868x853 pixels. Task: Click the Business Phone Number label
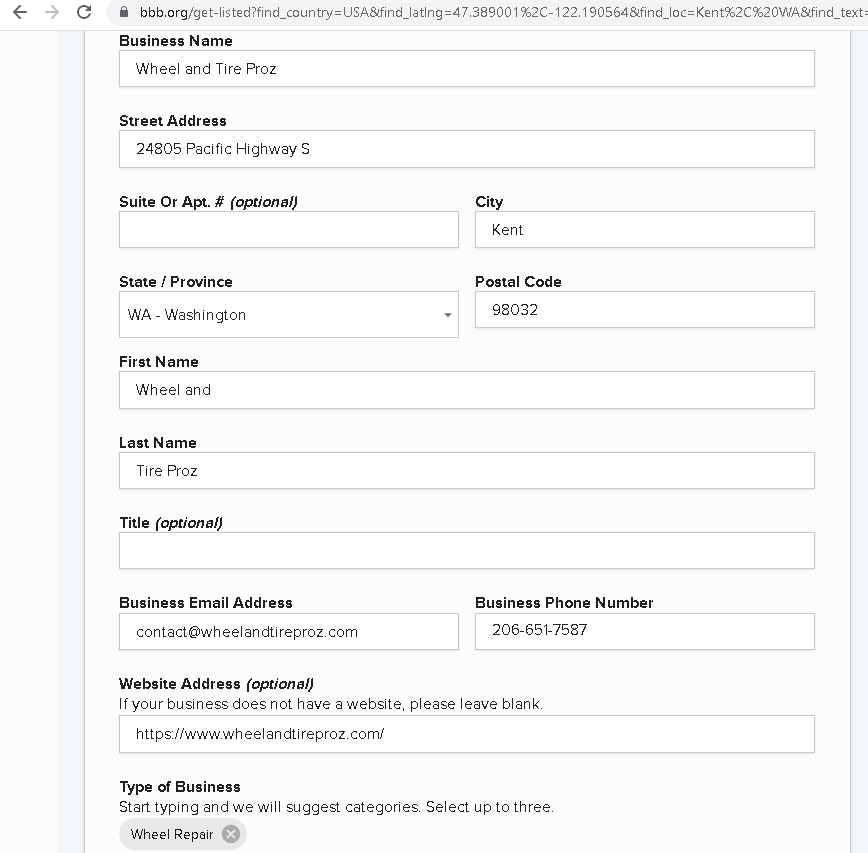pyautogui.click(x=564, y=603)
